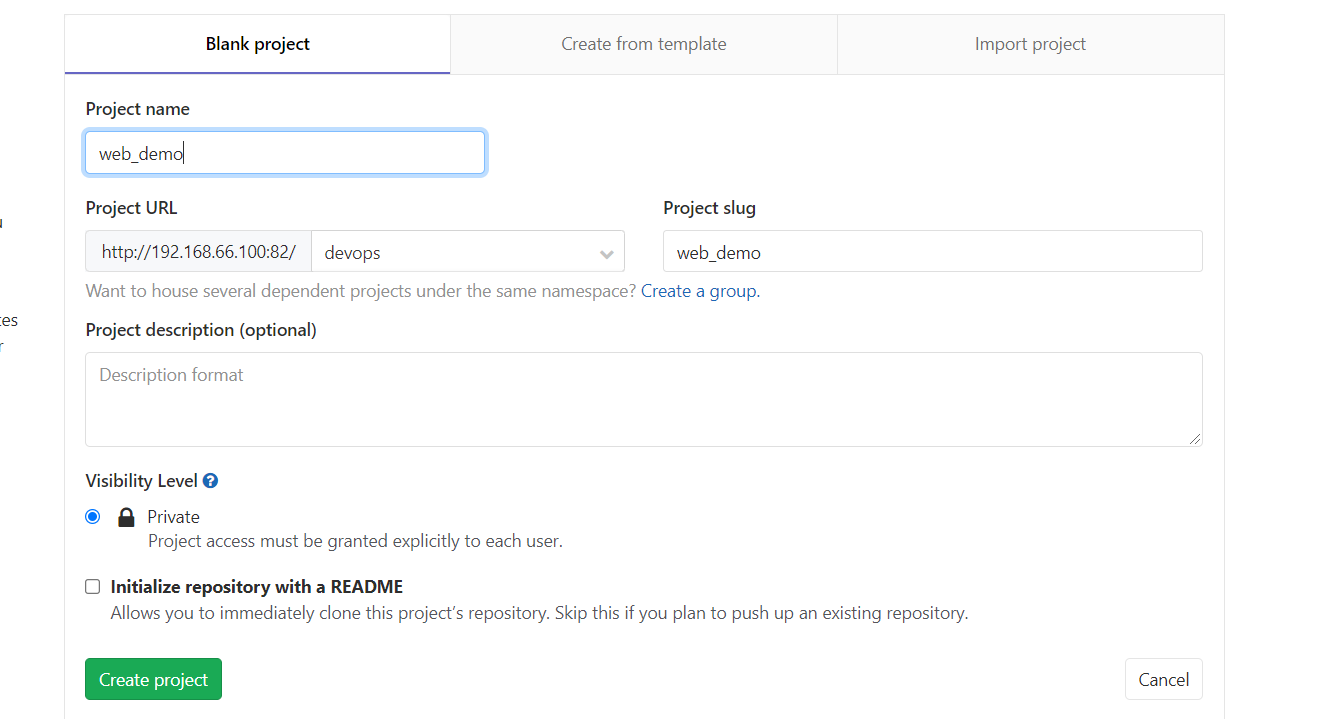The width and height of the screenshot is (1317, 719).
Task: Click the Private lock icon
Action: coord(126,517)
